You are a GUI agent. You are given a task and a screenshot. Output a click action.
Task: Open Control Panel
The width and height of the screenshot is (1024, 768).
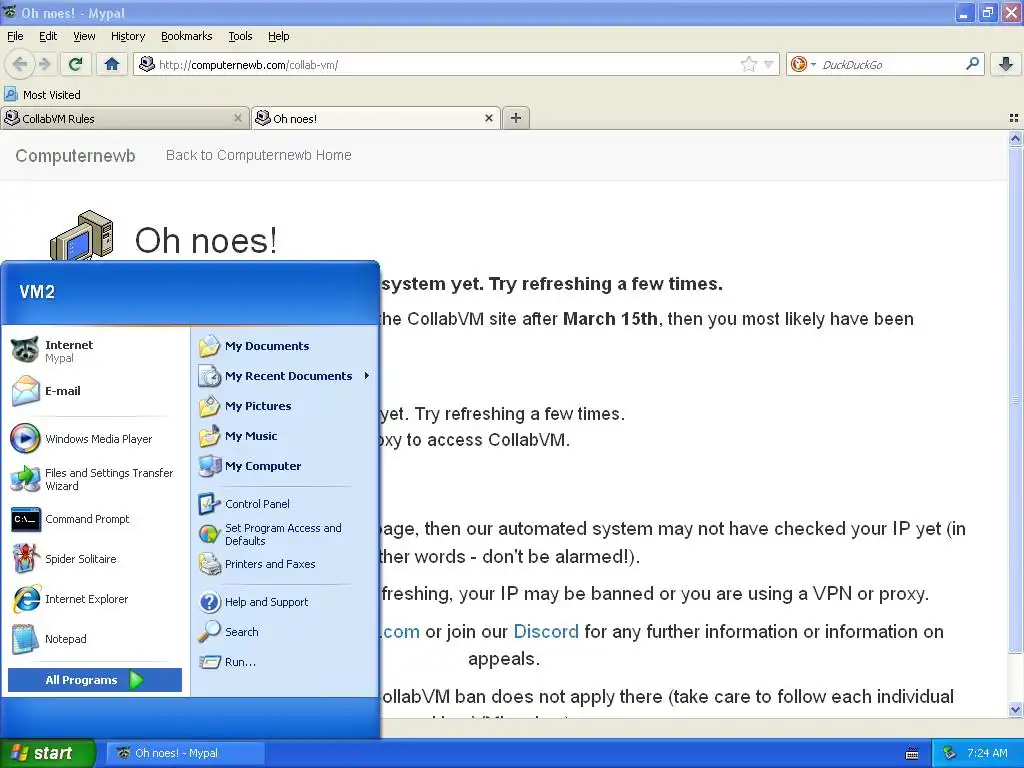285,504
